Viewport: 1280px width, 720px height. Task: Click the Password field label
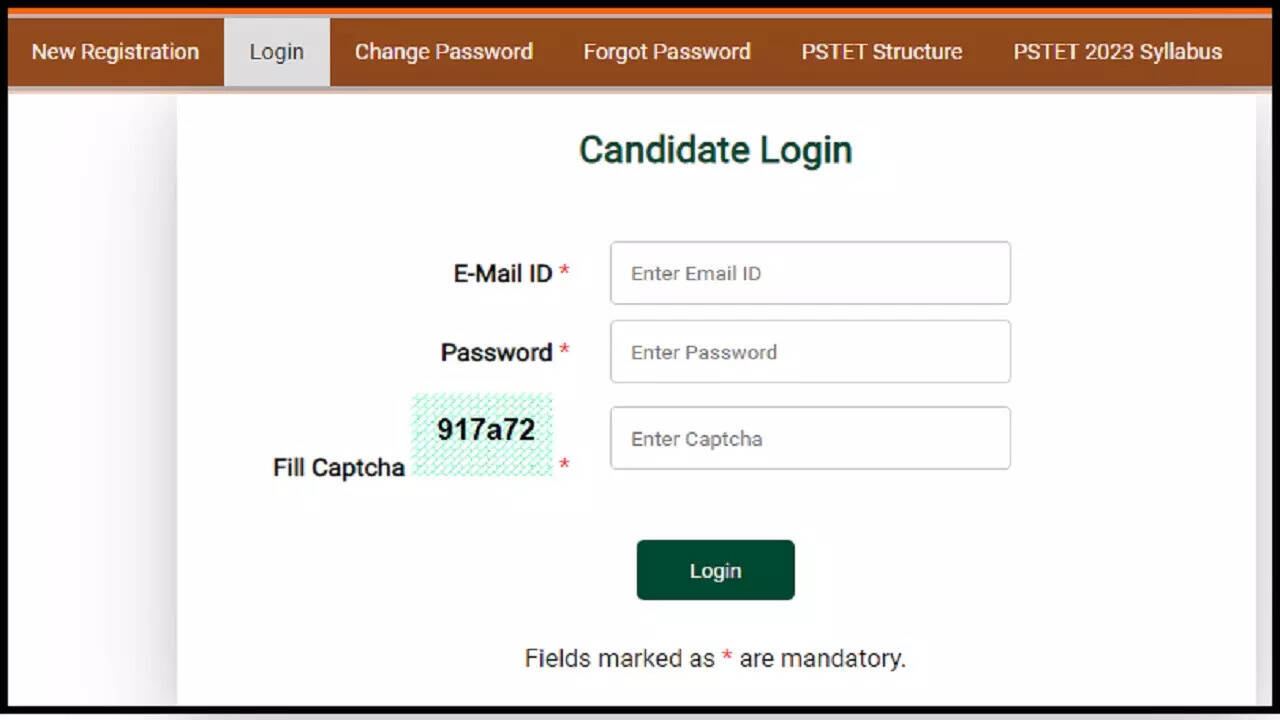[496, 352]
